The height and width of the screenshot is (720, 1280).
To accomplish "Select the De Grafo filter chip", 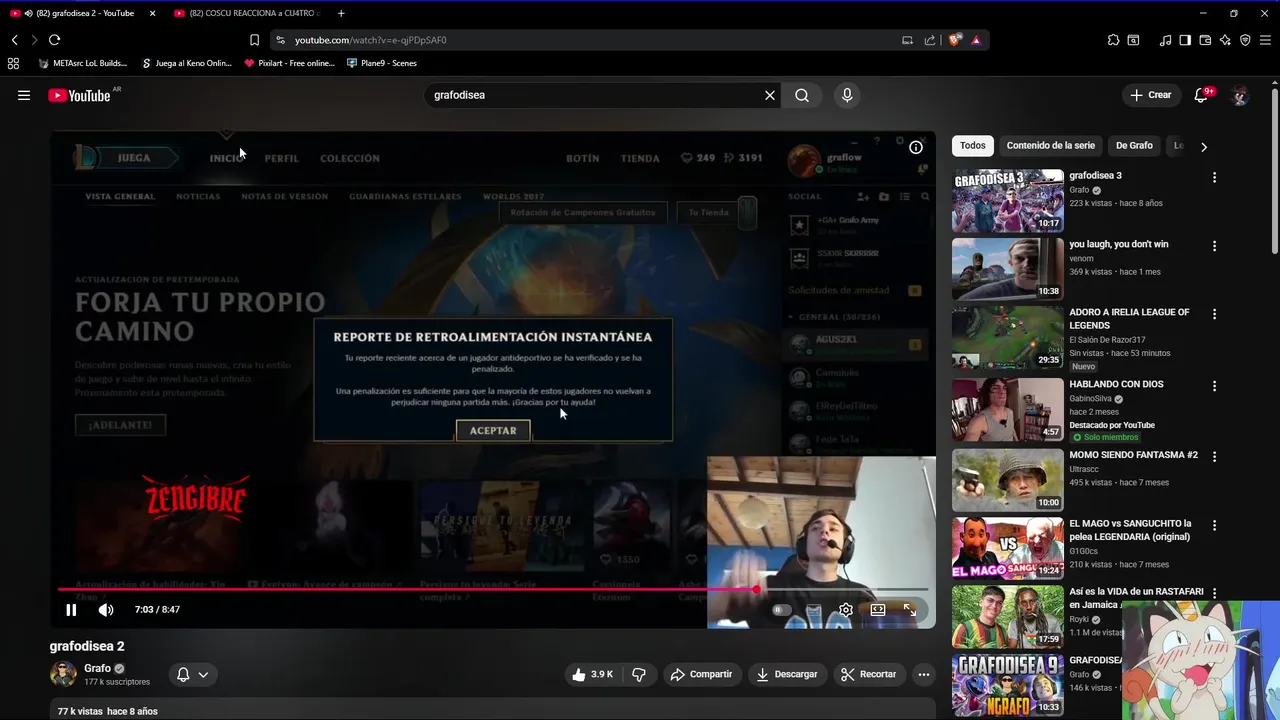I will [1134, 146].
